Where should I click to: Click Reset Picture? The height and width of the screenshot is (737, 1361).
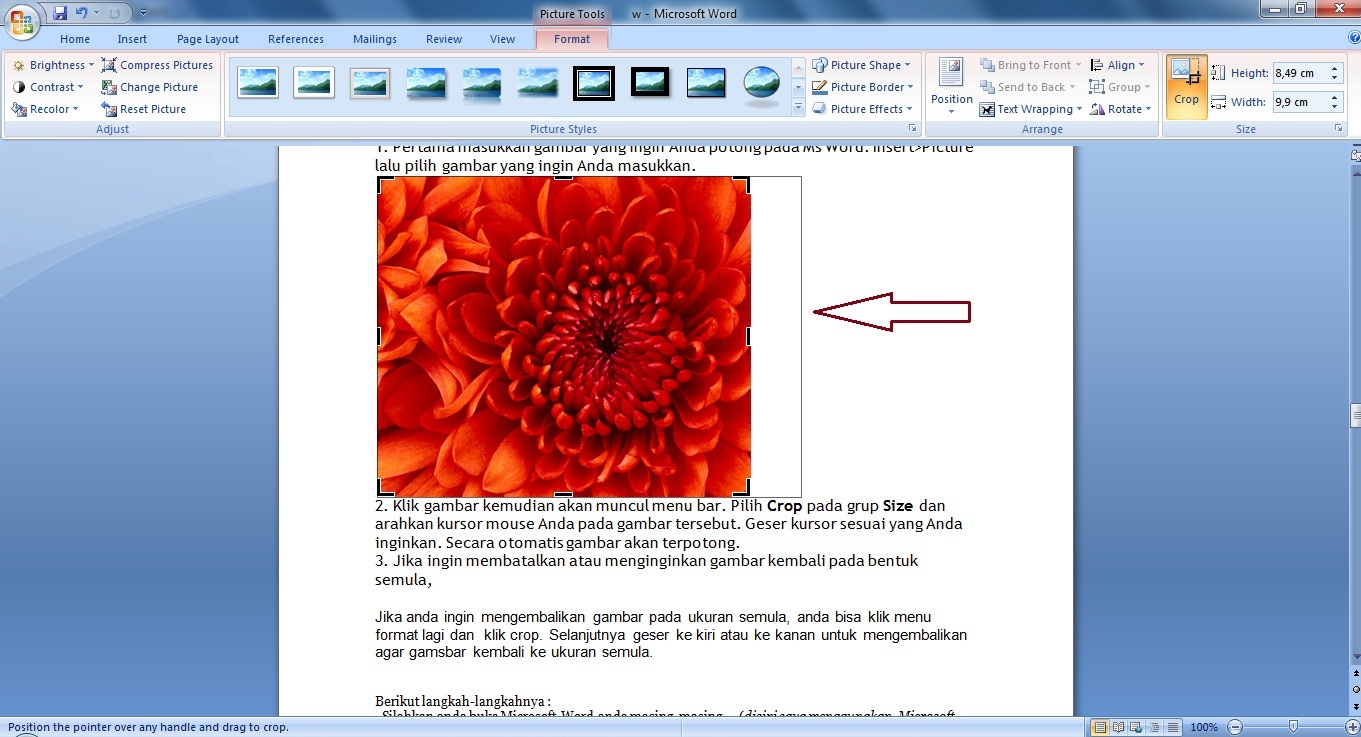click(144, 109)
